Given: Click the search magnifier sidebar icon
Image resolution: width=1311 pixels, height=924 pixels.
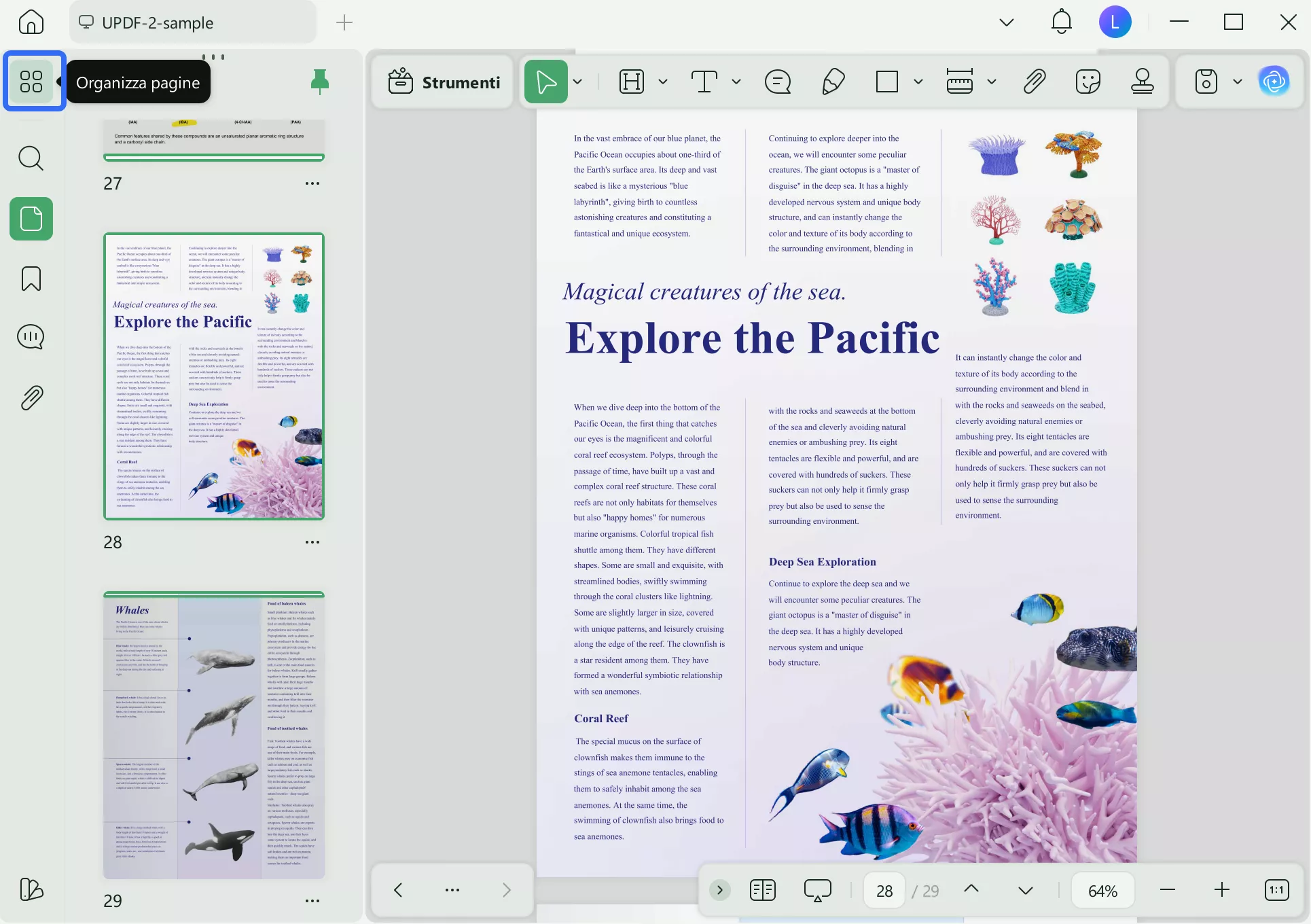Looking at the screenshot, I should click(x=31, y=158).
